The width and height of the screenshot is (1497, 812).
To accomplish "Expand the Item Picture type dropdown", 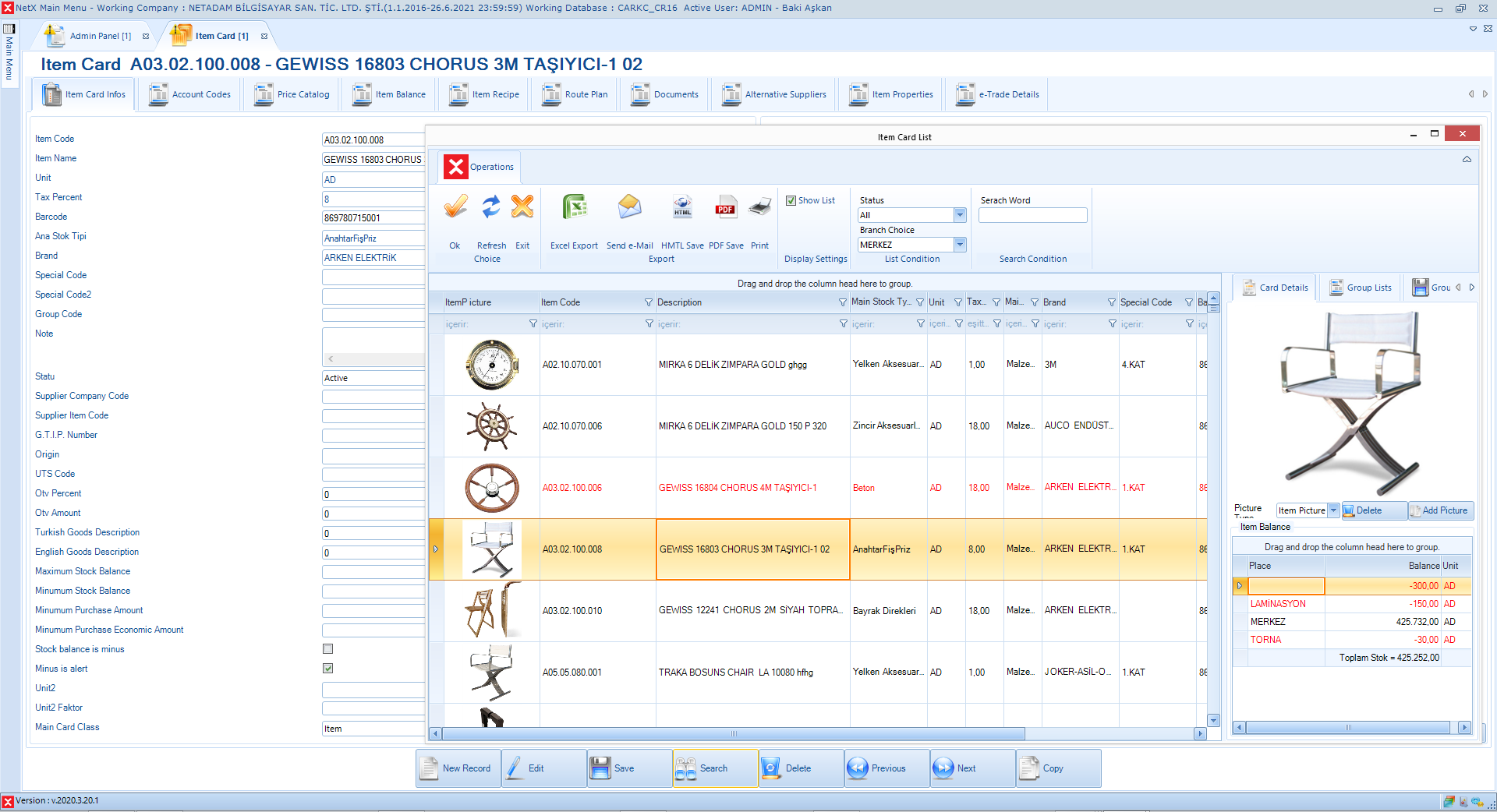I will pyautogui.click(x=1333, y=510).
